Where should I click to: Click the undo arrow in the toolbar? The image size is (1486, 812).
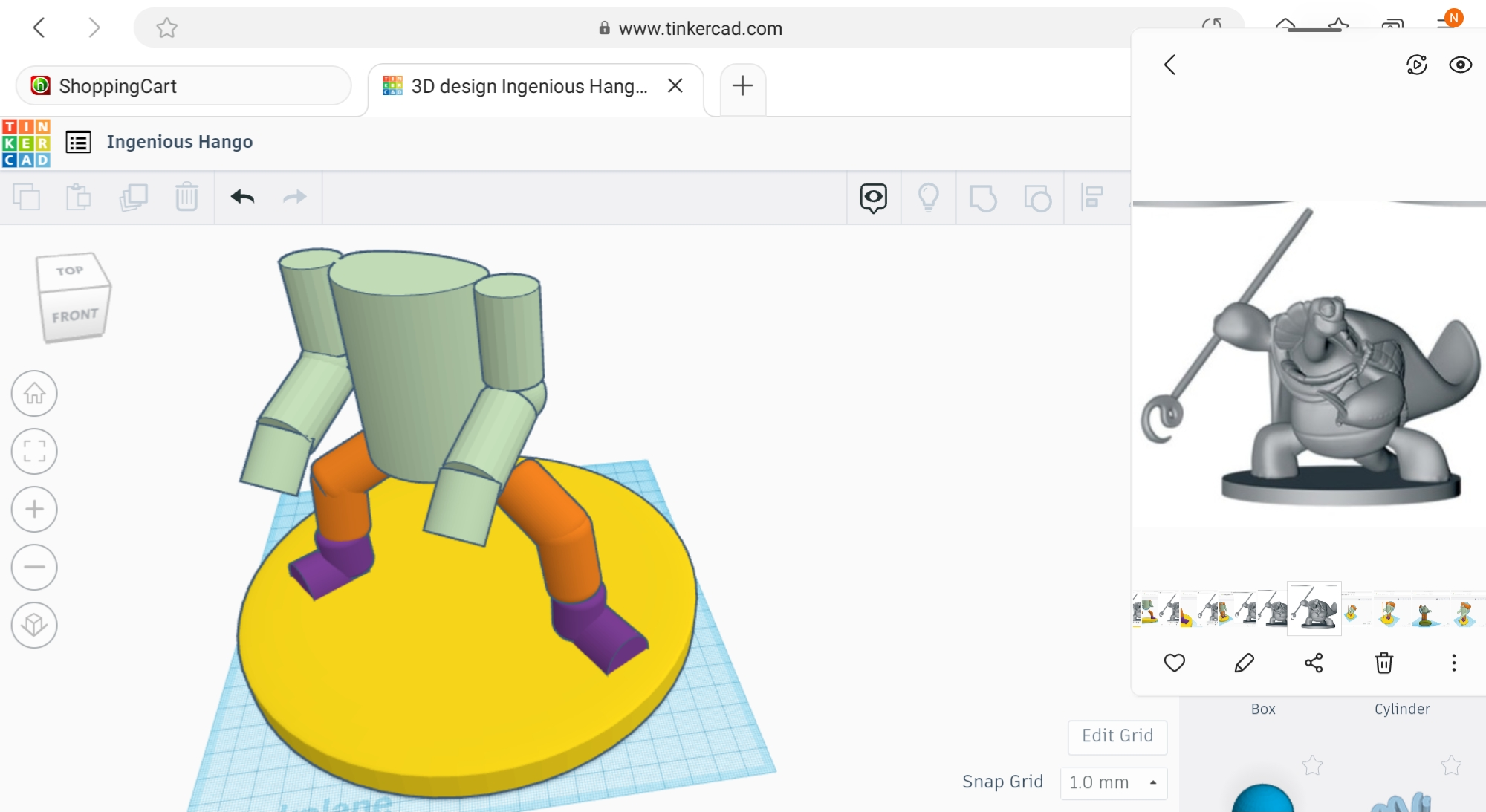pos(242,198)
